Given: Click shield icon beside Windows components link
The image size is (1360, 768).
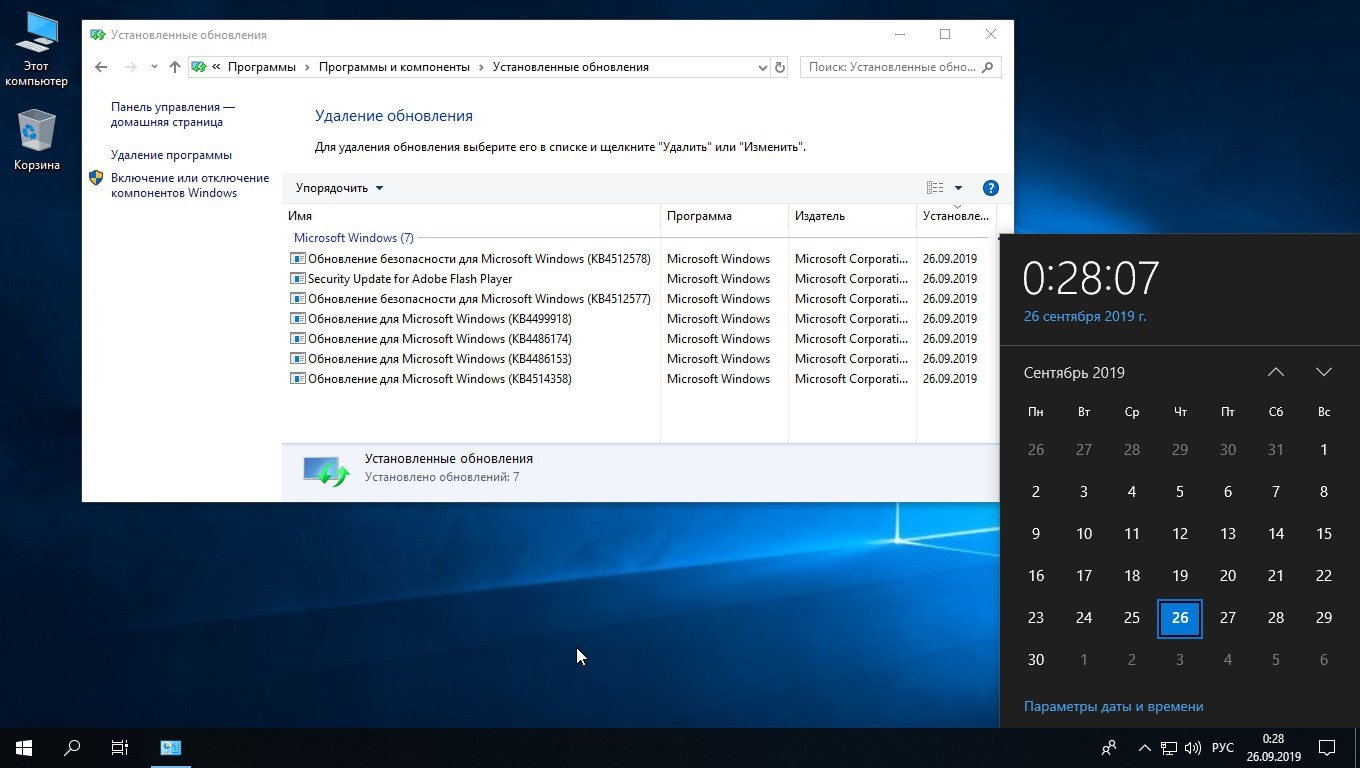Looking at the screenshot, I should tap(96, 178).
